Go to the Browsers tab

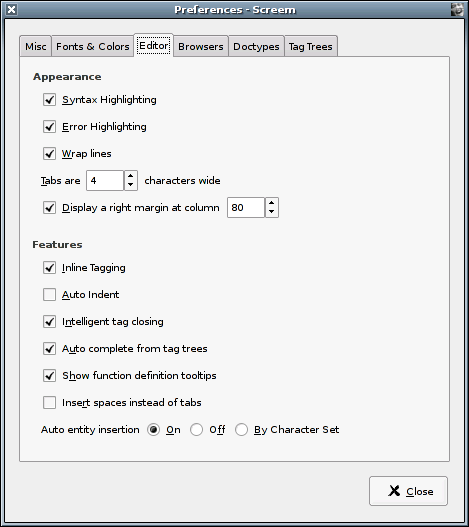coord(201,46)
